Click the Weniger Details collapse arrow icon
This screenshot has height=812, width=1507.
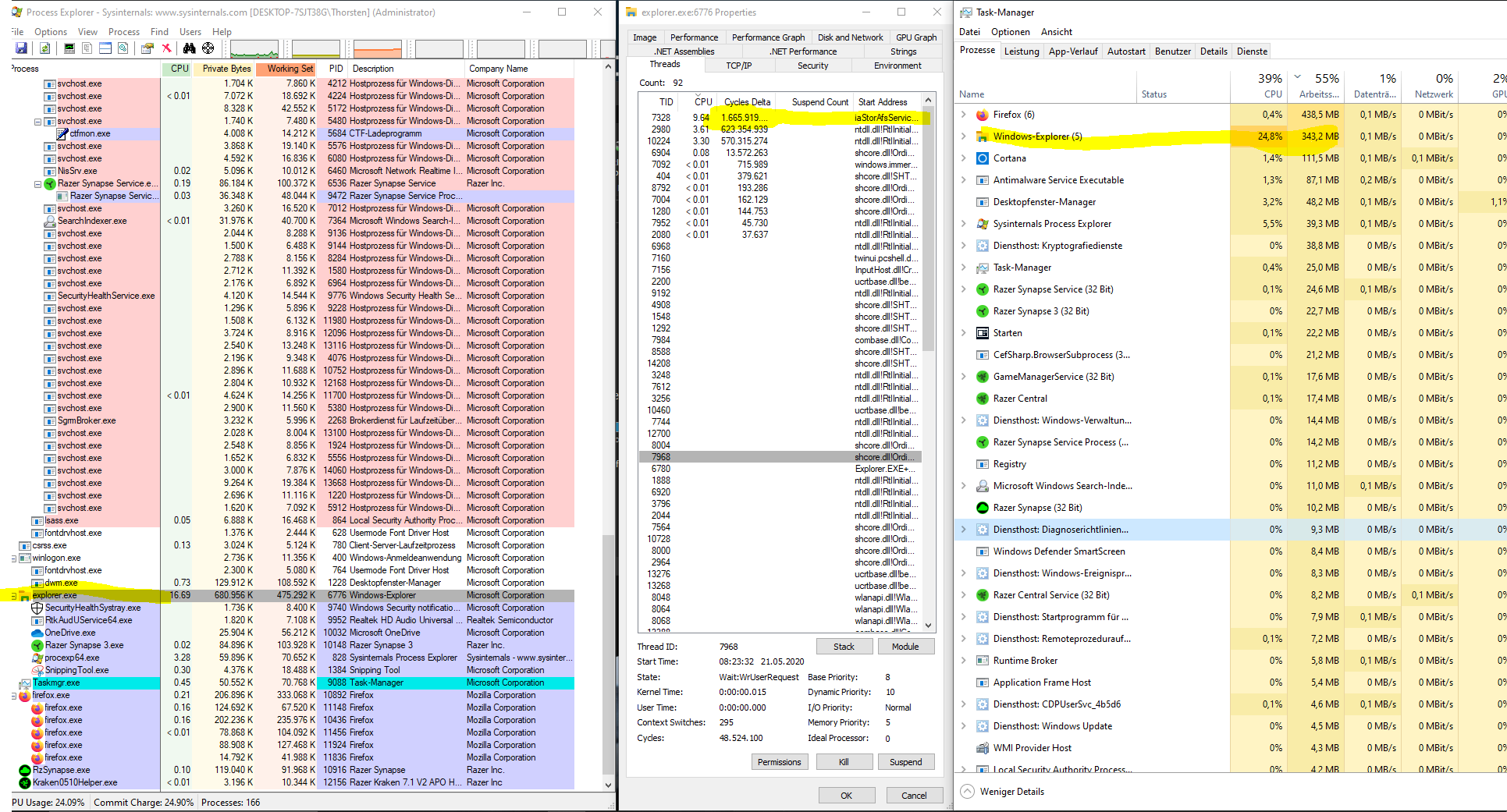[967, 792]
